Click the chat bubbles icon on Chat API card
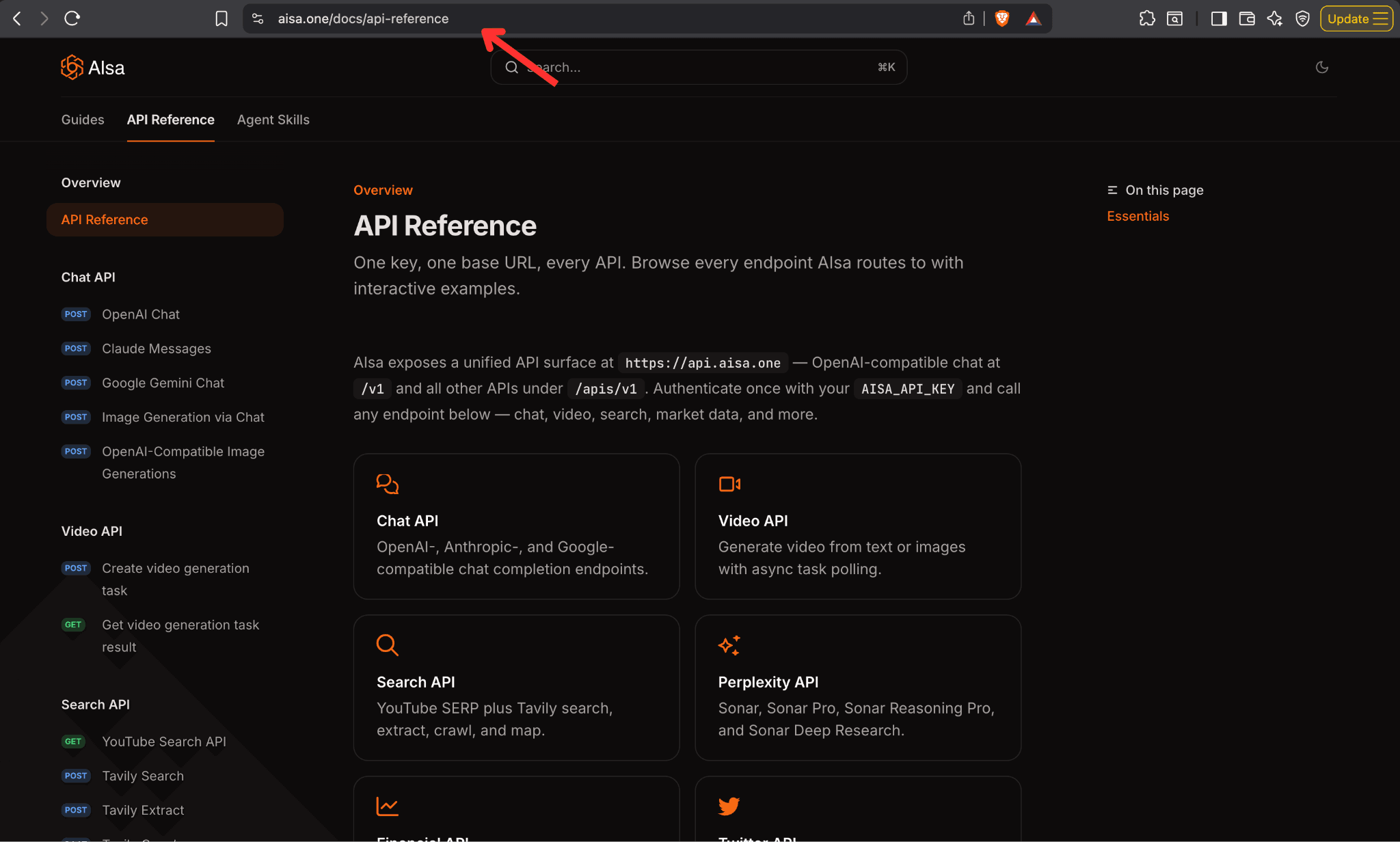This screenshot has width=1400, height=842. [x=388, y=484]
